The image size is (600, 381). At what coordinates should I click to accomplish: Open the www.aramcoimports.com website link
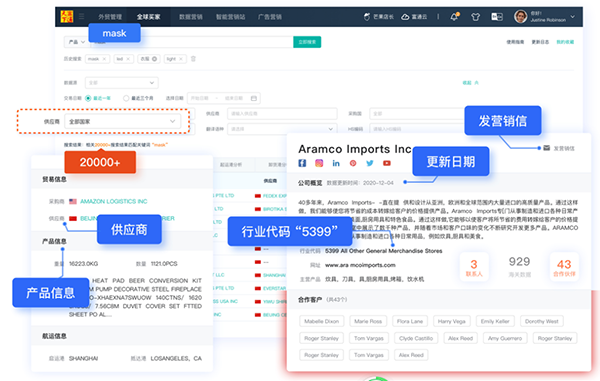pyautogui.click(x=360, y=265)
